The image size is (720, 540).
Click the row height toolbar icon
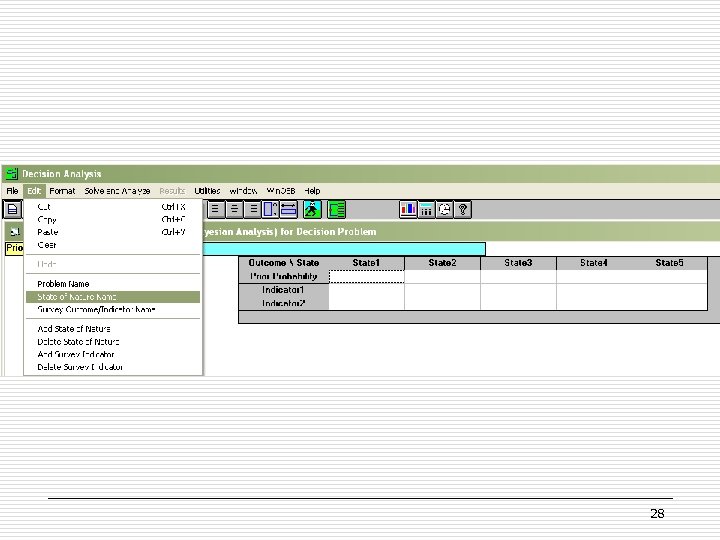coord(270,209)
